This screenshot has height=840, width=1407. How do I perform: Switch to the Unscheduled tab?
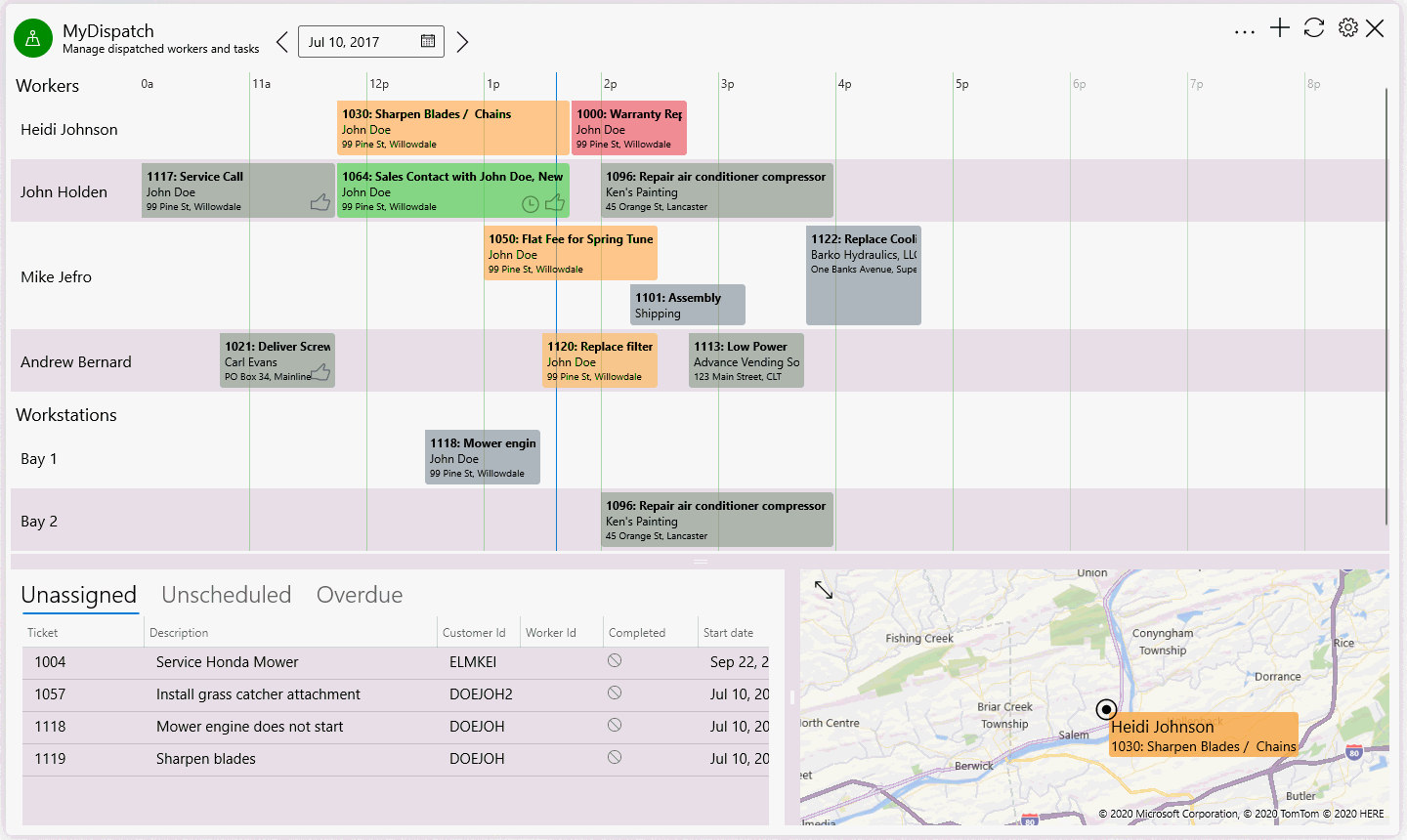227,595
